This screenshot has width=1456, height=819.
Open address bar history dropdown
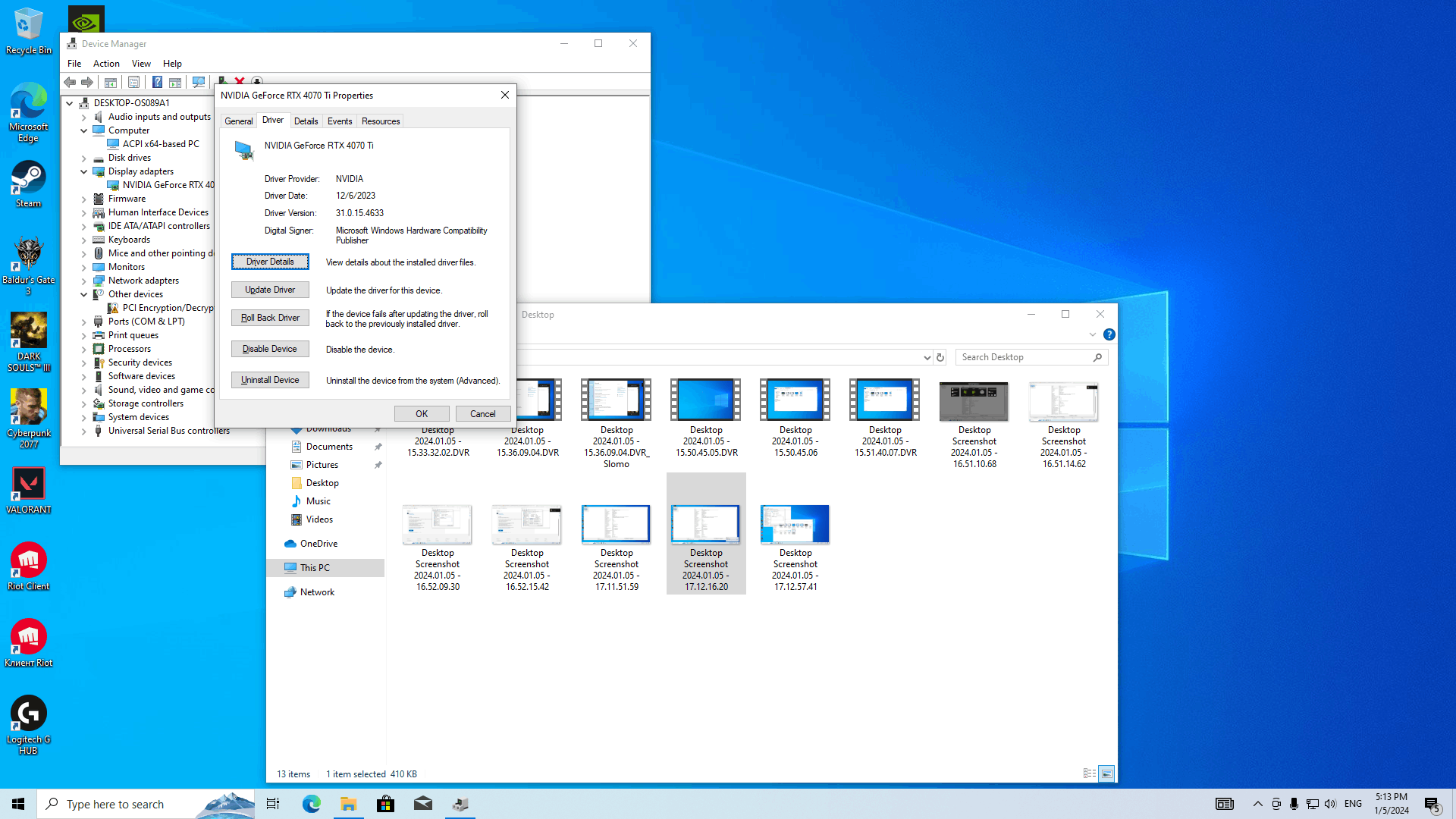point(927,357)
